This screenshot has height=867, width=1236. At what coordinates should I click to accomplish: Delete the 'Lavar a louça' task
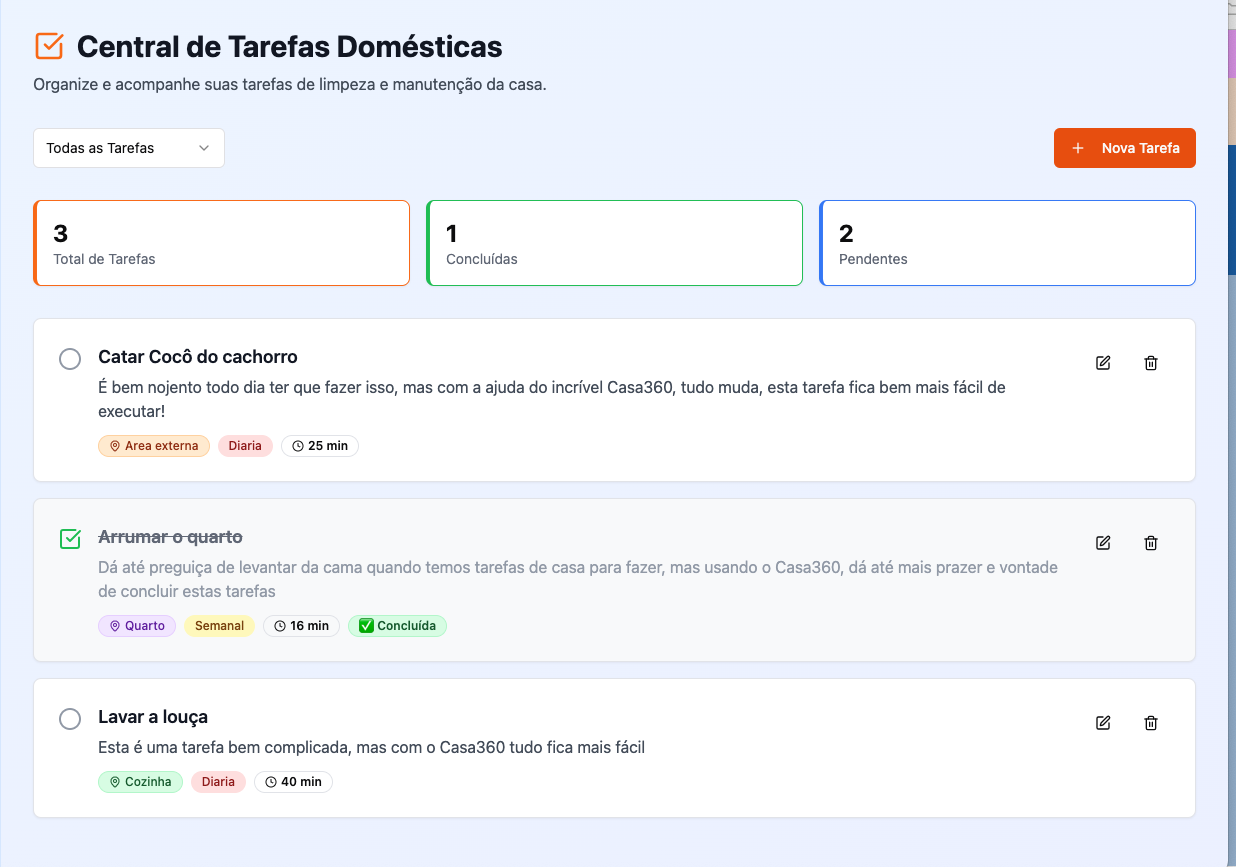pos(1151,723)
